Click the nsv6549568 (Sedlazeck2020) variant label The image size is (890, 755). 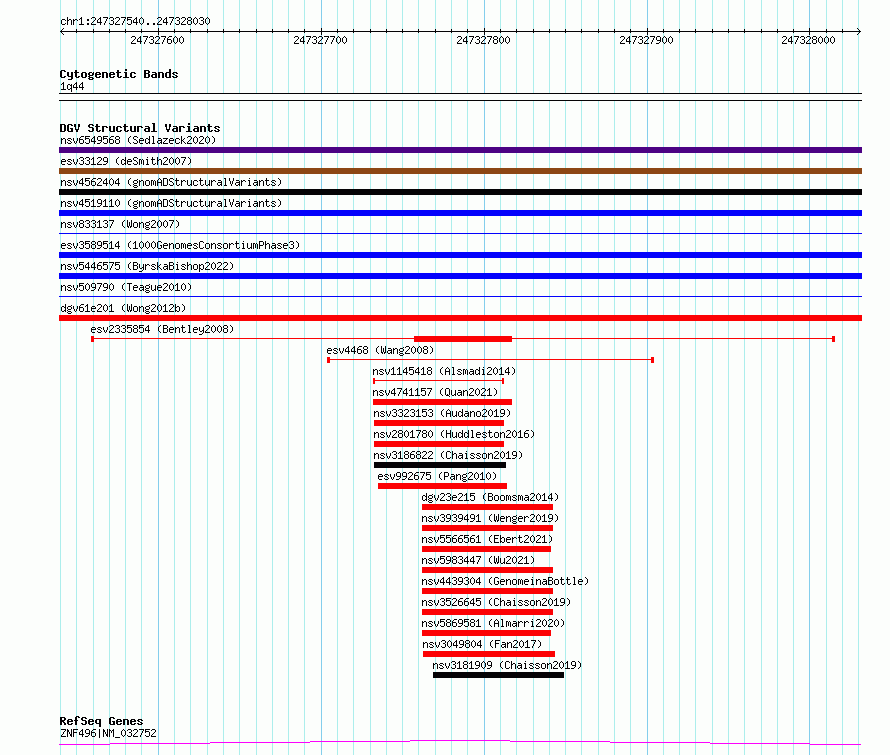[x=137, y=140]
